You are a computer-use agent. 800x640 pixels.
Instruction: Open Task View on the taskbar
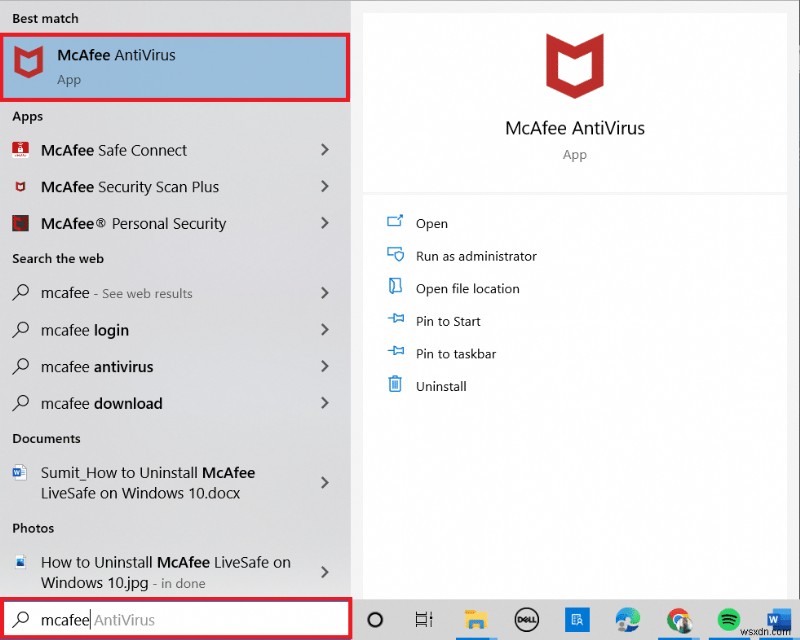[x=424, y=620]
